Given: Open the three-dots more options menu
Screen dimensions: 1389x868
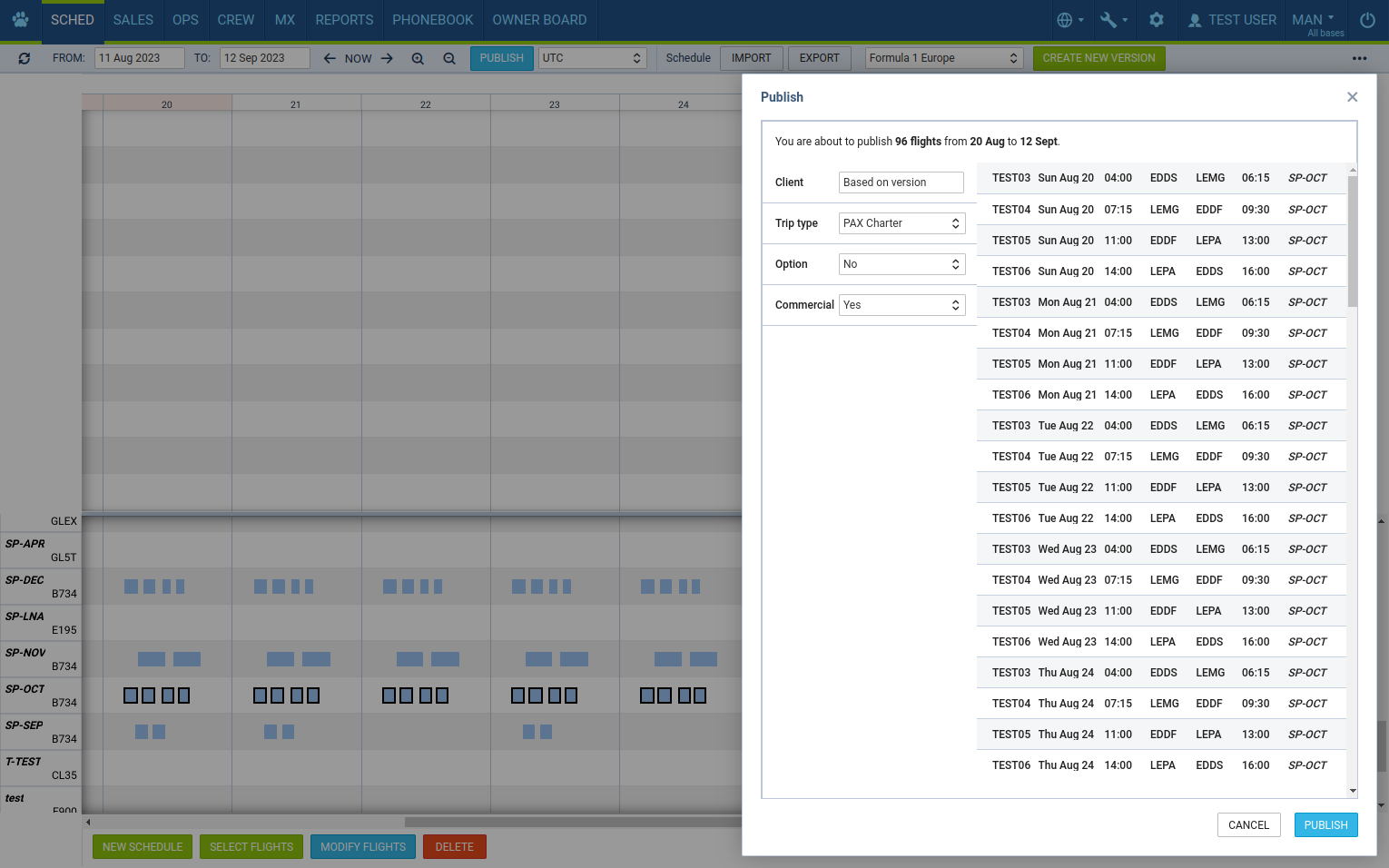Looking at the screenshot, I should (1359, 58).
